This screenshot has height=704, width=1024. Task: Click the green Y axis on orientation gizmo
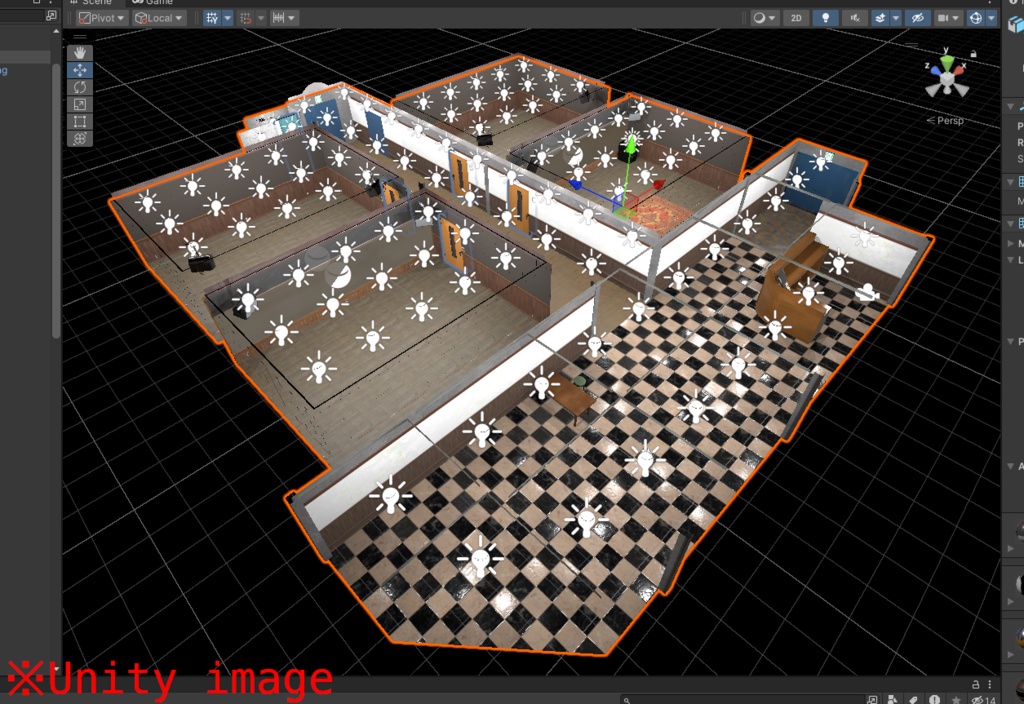(x=947, y=62)
